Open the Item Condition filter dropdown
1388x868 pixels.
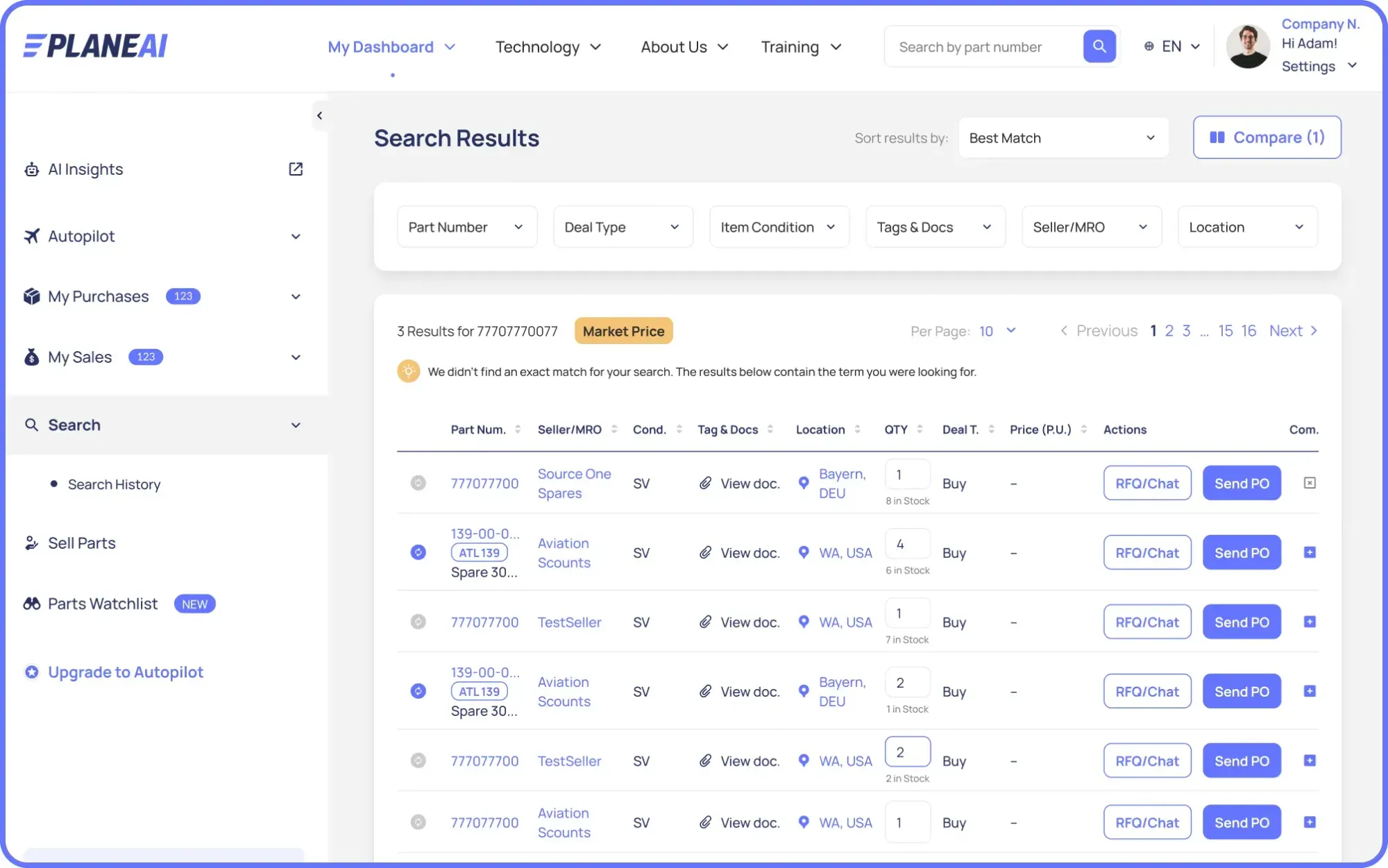pos(779,227)
